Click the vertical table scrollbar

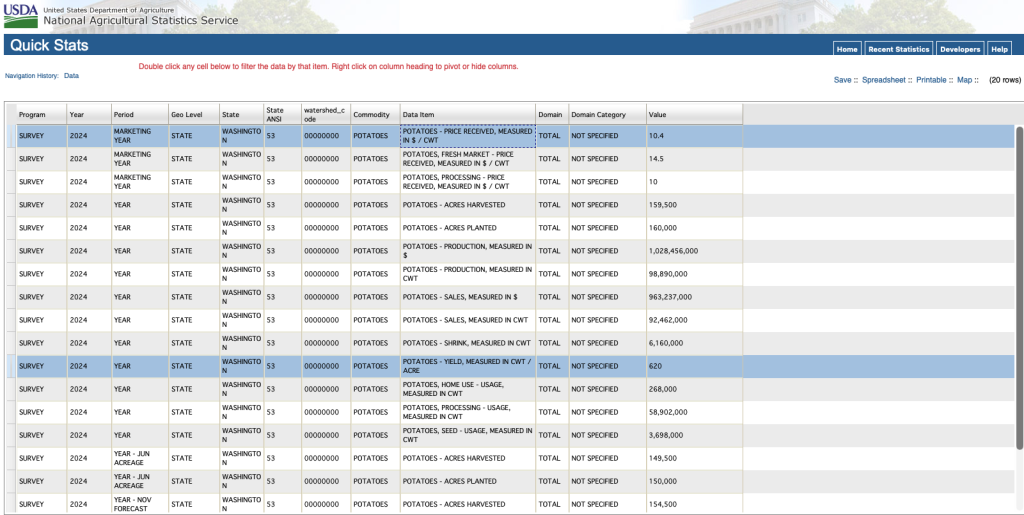pos(1019,287)
